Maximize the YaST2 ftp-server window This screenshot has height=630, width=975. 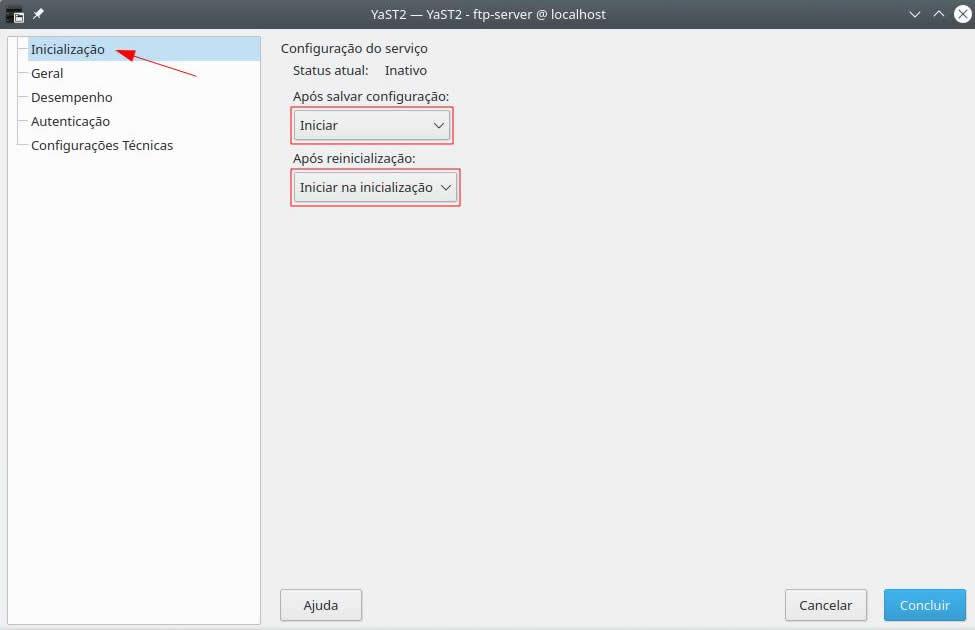click(938, 14)
